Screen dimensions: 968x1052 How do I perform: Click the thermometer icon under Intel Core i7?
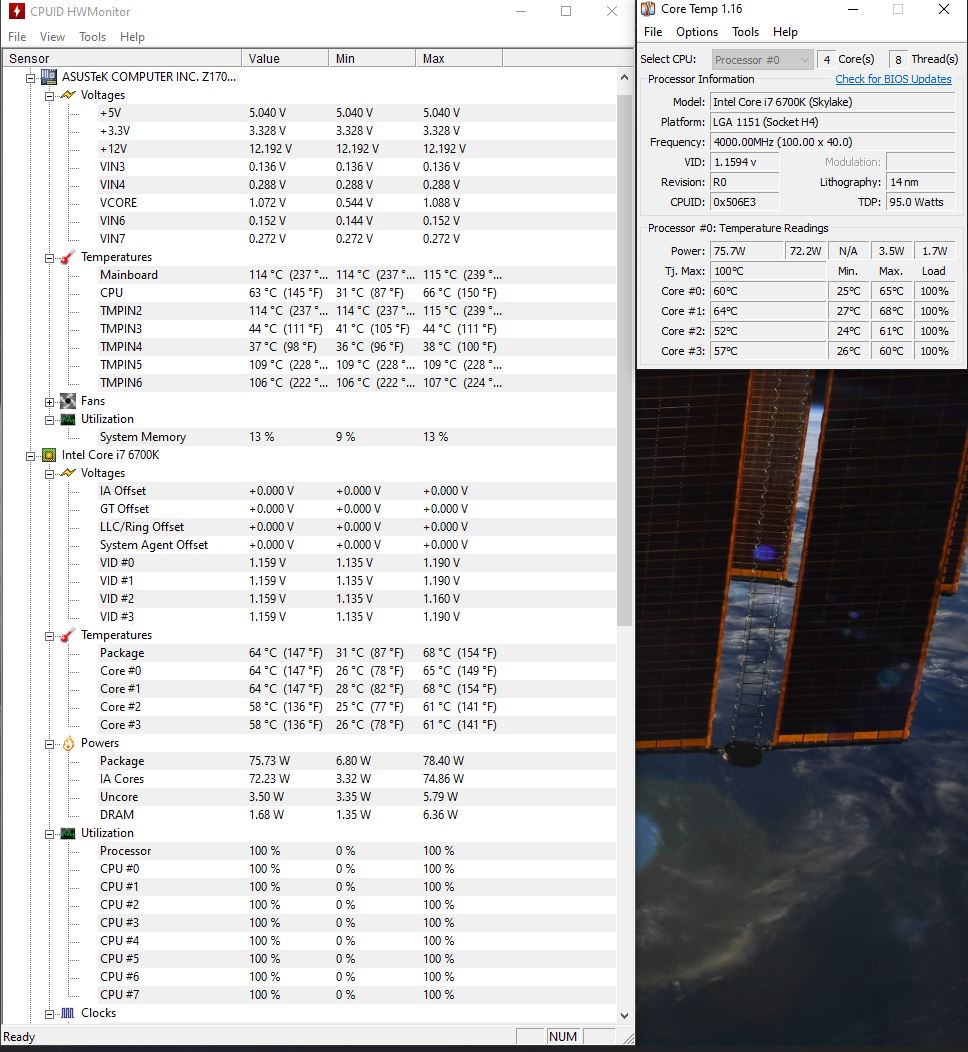[x=68, y=635]
